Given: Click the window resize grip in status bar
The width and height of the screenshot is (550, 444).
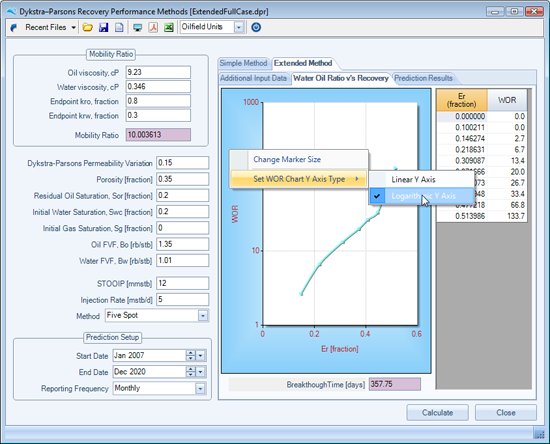Looking at the screenshot, I should [539, 434].
